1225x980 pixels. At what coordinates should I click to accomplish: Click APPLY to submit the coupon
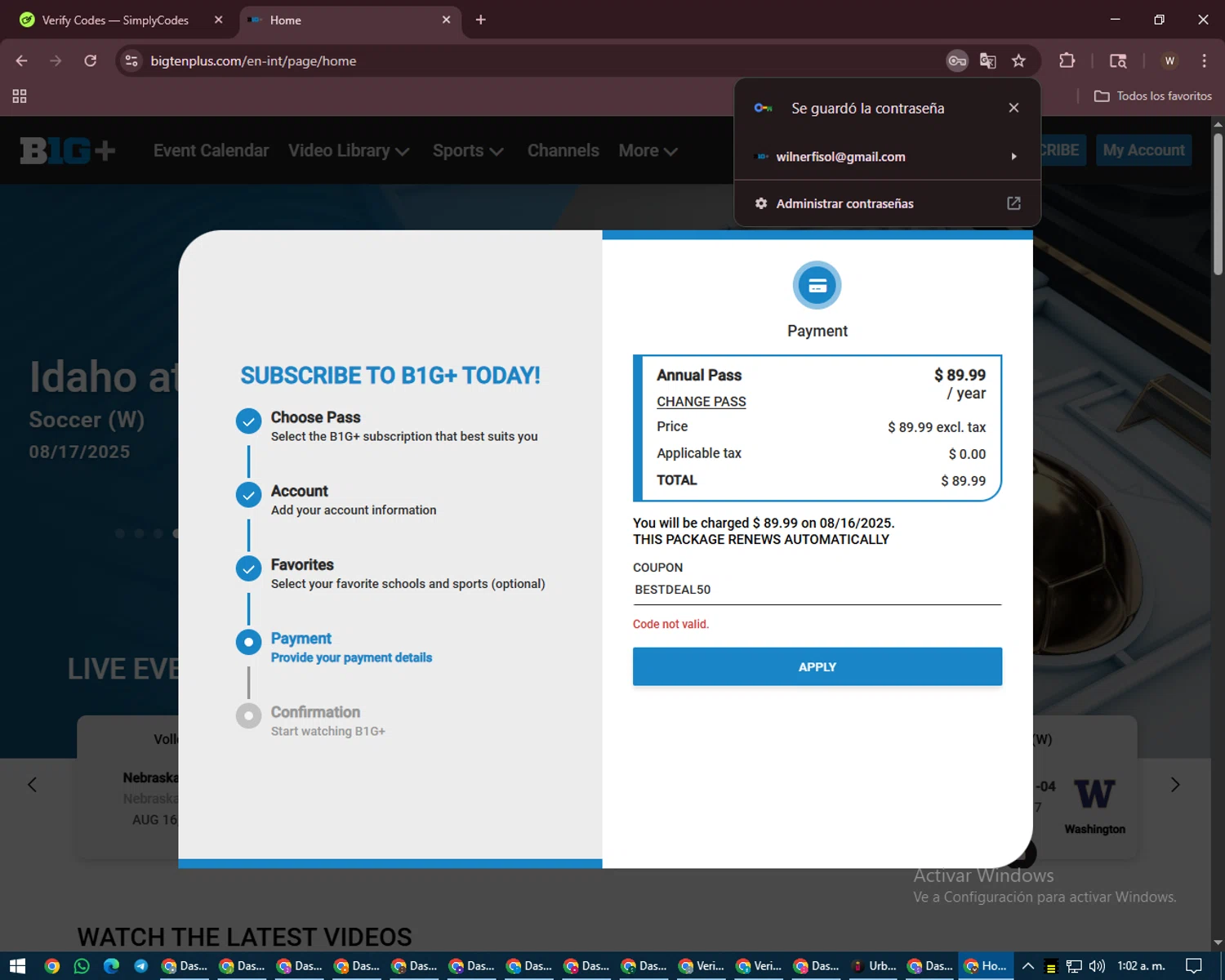pos(817,667)
